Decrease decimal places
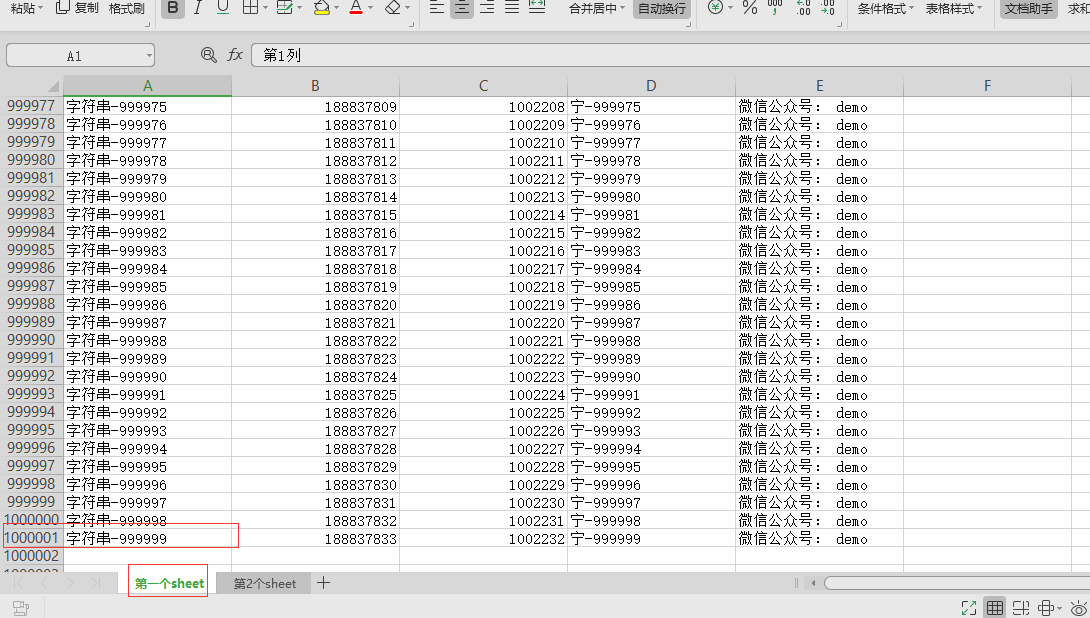 point(827,8)
